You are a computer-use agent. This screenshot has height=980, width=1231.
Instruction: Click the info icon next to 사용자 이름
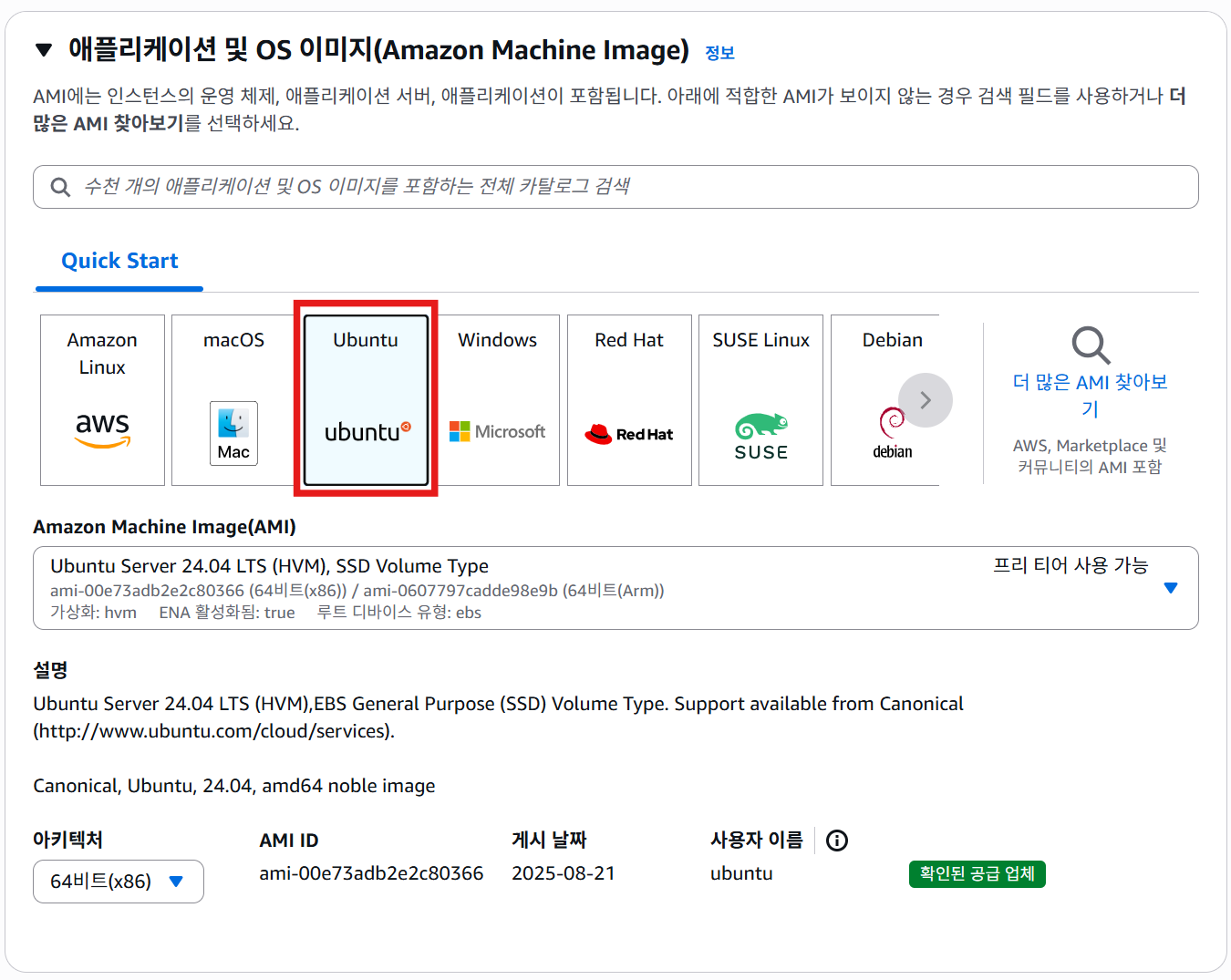point(837,841)
